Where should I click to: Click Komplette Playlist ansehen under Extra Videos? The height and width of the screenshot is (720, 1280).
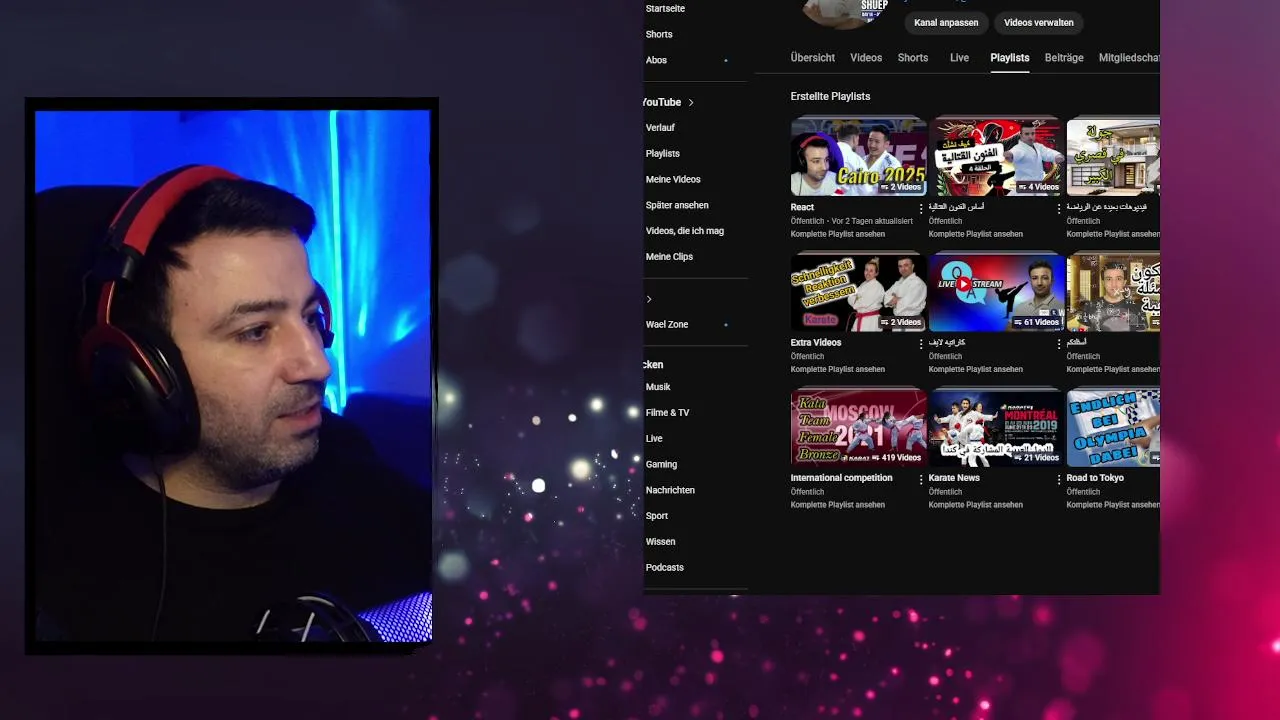(837, 369)
